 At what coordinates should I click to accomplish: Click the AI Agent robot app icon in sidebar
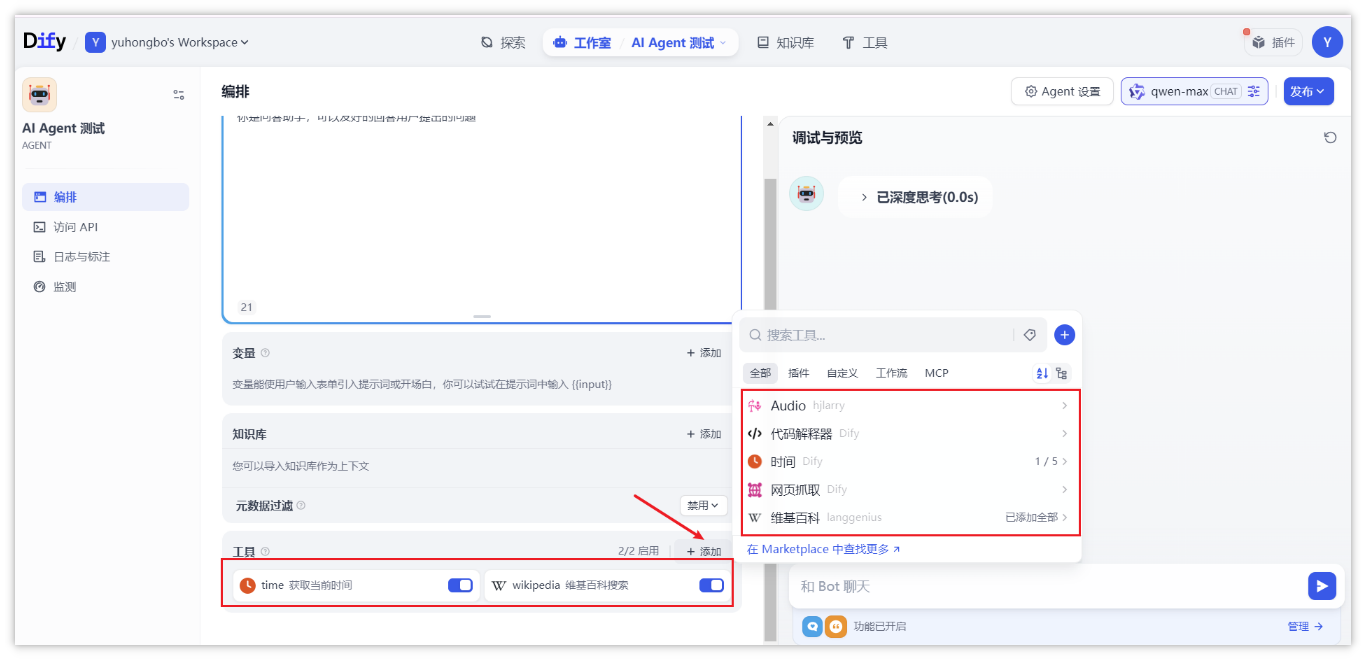coord(40,95)
